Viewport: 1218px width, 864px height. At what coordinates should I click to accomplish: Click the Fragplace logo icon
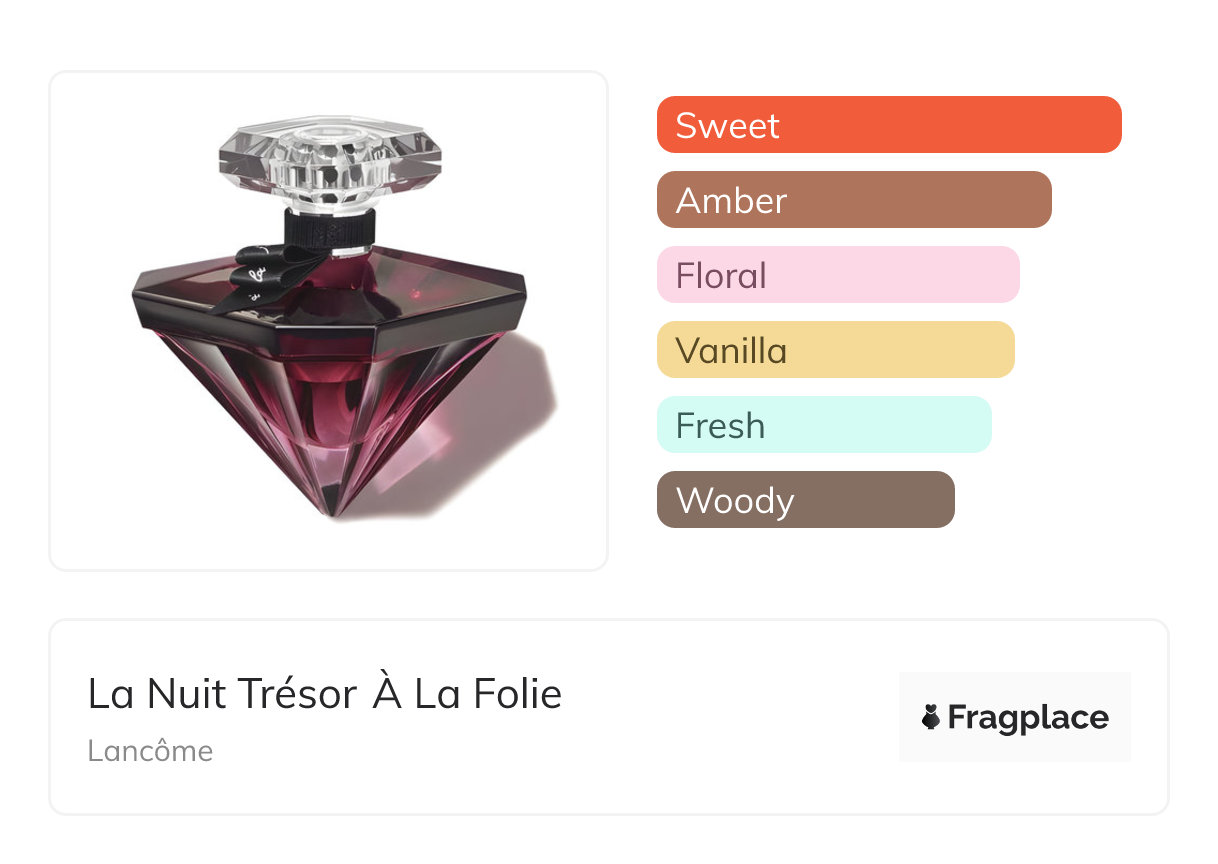coord(931,717)
